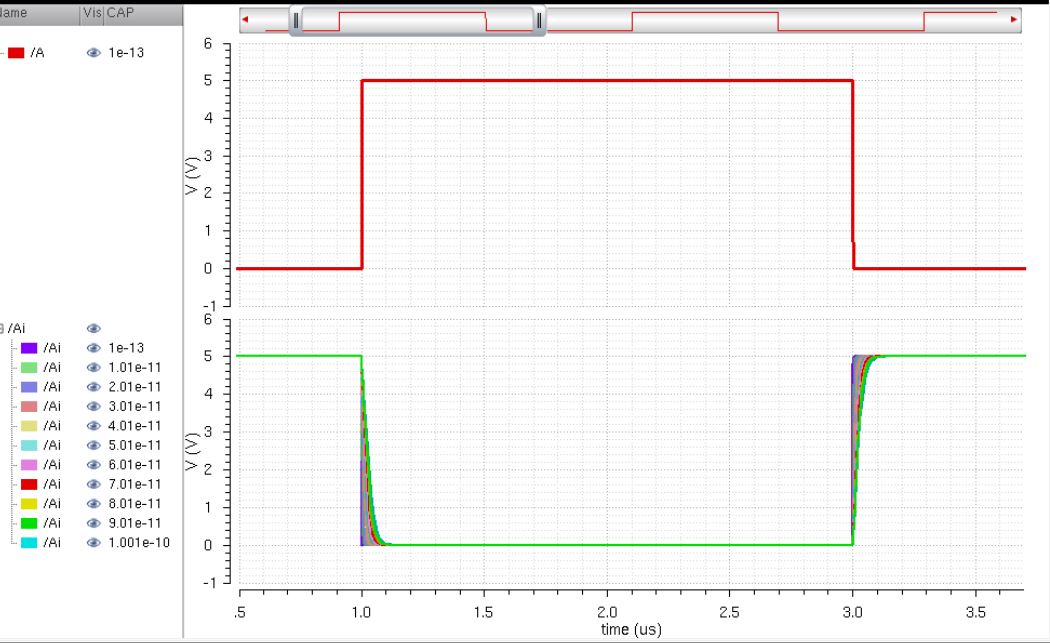Viewport: 1050px width, 643px height.
Task: Hide the /Ai trace with CAP 3.01e-11
Action: point(94,406)
